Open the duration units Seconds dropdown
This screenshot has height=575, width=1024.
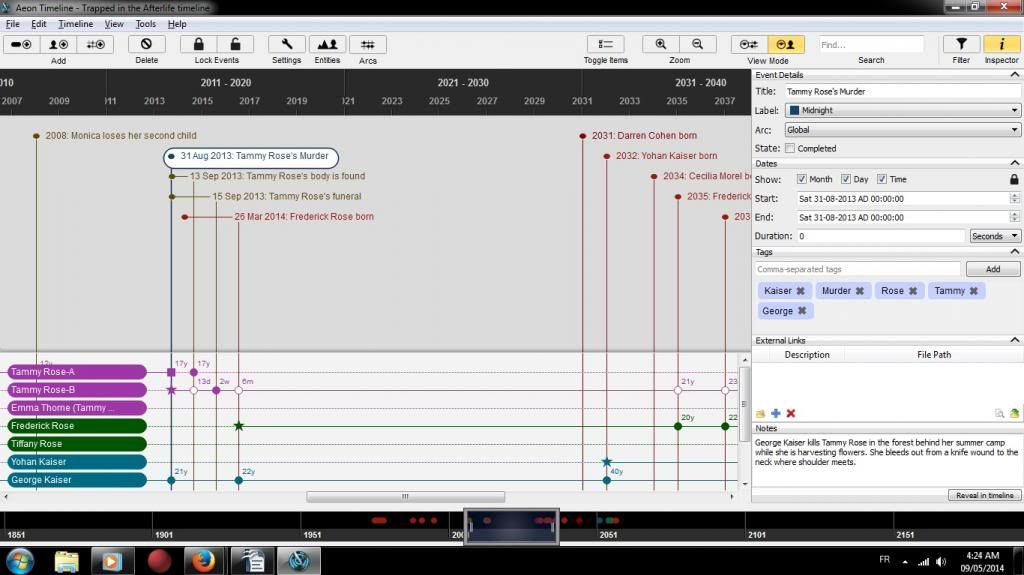[x=994, y=237]
